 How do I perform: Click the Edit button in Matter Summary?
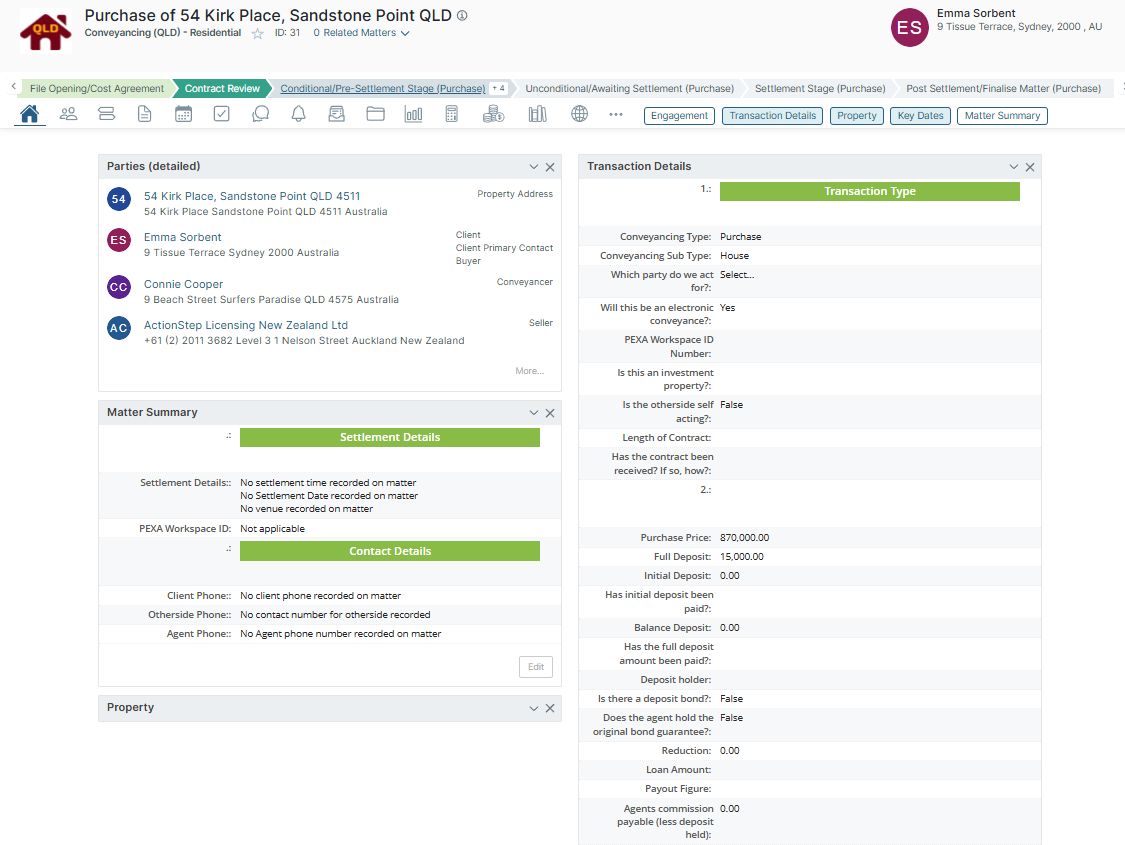pyautogui.click(x=536, y=667)
